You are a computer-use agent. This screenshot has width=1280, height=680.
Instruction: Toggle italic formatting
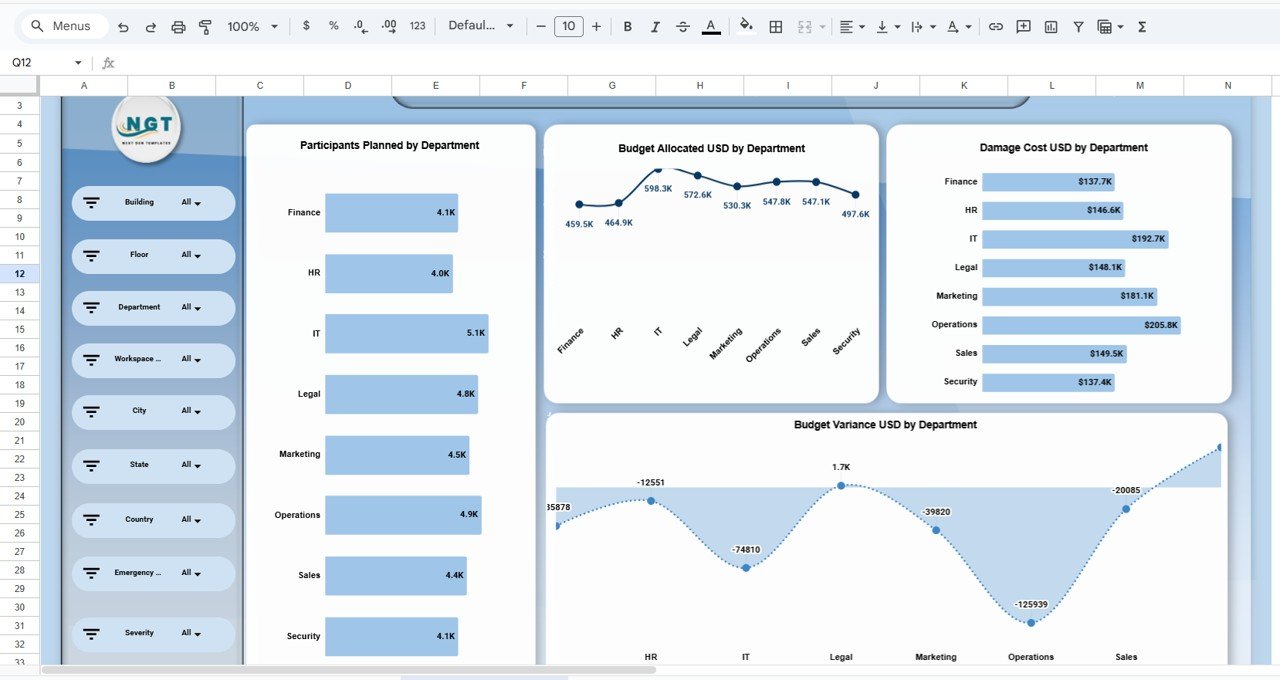click(655, 26)
